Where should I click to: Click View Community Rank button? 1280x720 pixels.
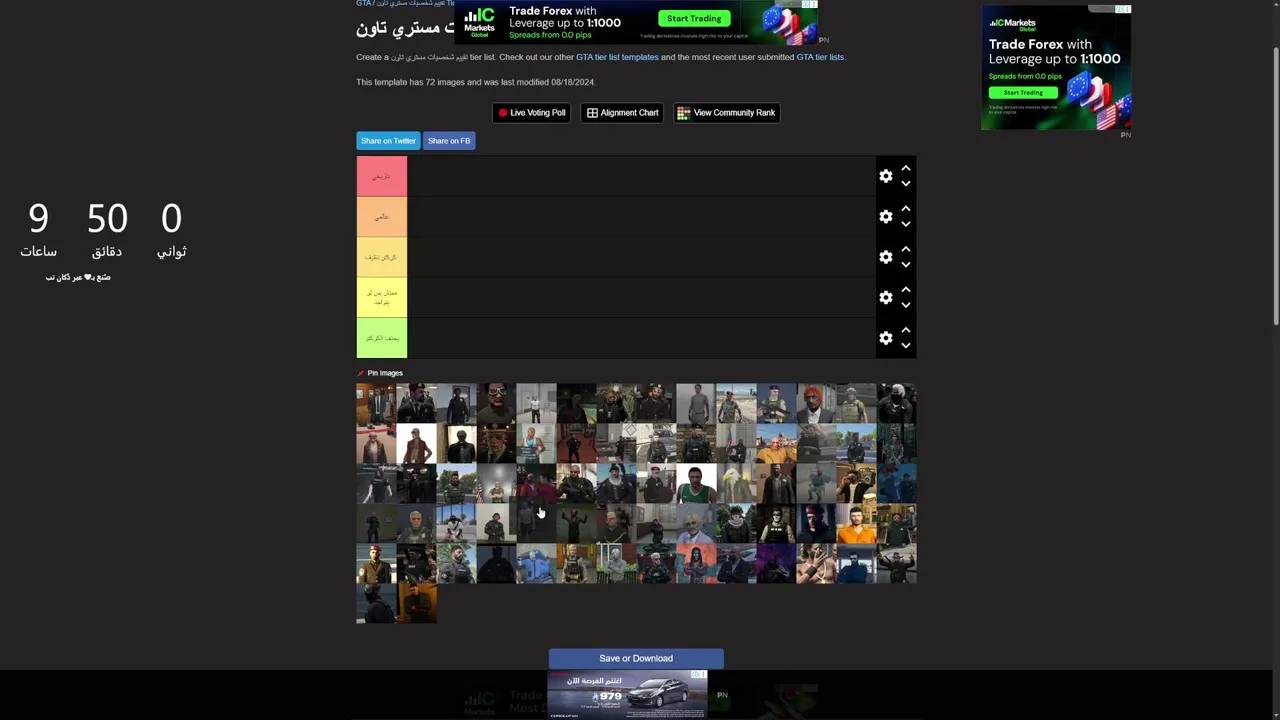726,113
